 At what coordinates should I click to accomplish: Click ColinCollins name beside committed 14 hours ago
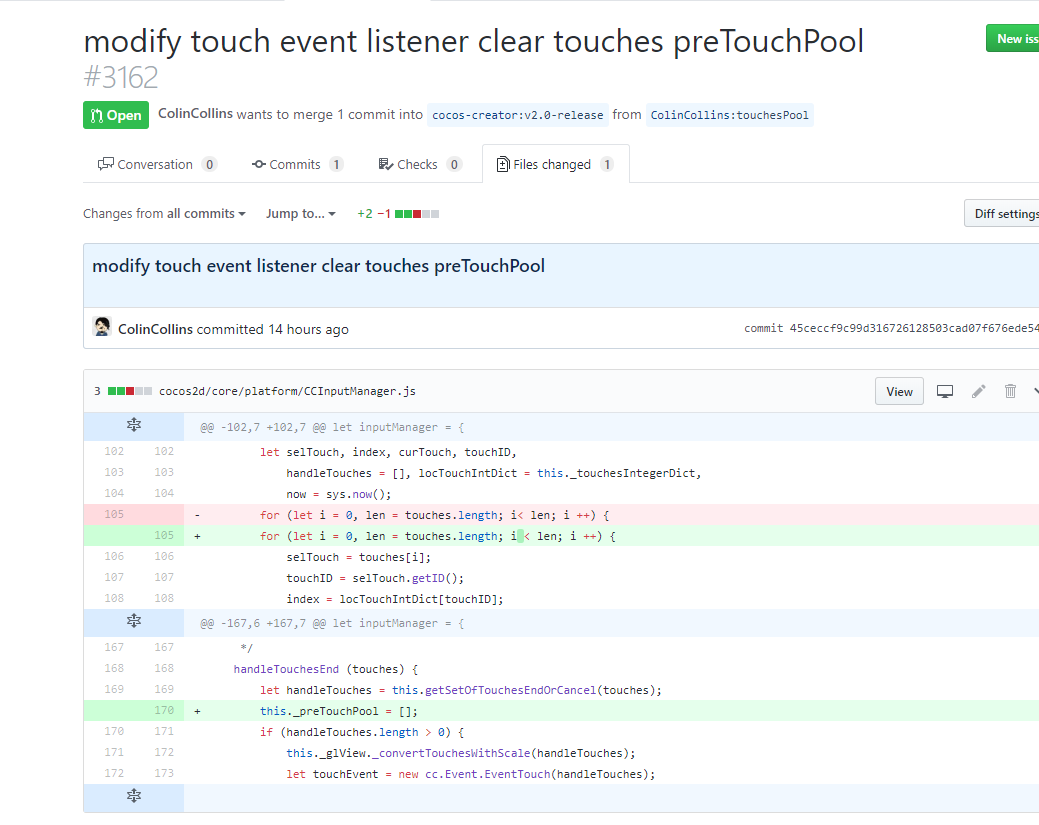pyautogui.click(x=155, y=329)
